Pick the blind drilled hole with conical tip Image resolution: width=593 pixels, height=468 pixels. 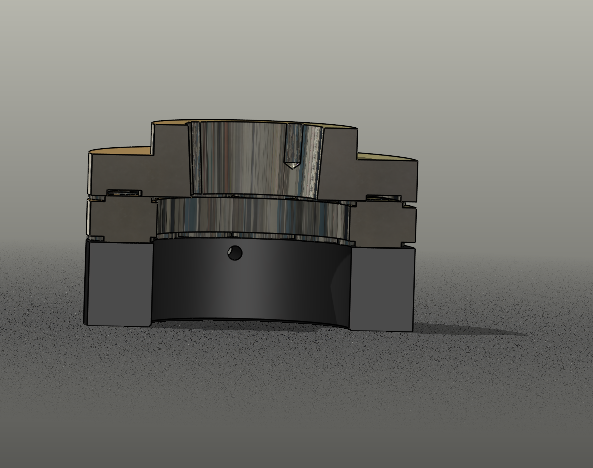(293, 146)
